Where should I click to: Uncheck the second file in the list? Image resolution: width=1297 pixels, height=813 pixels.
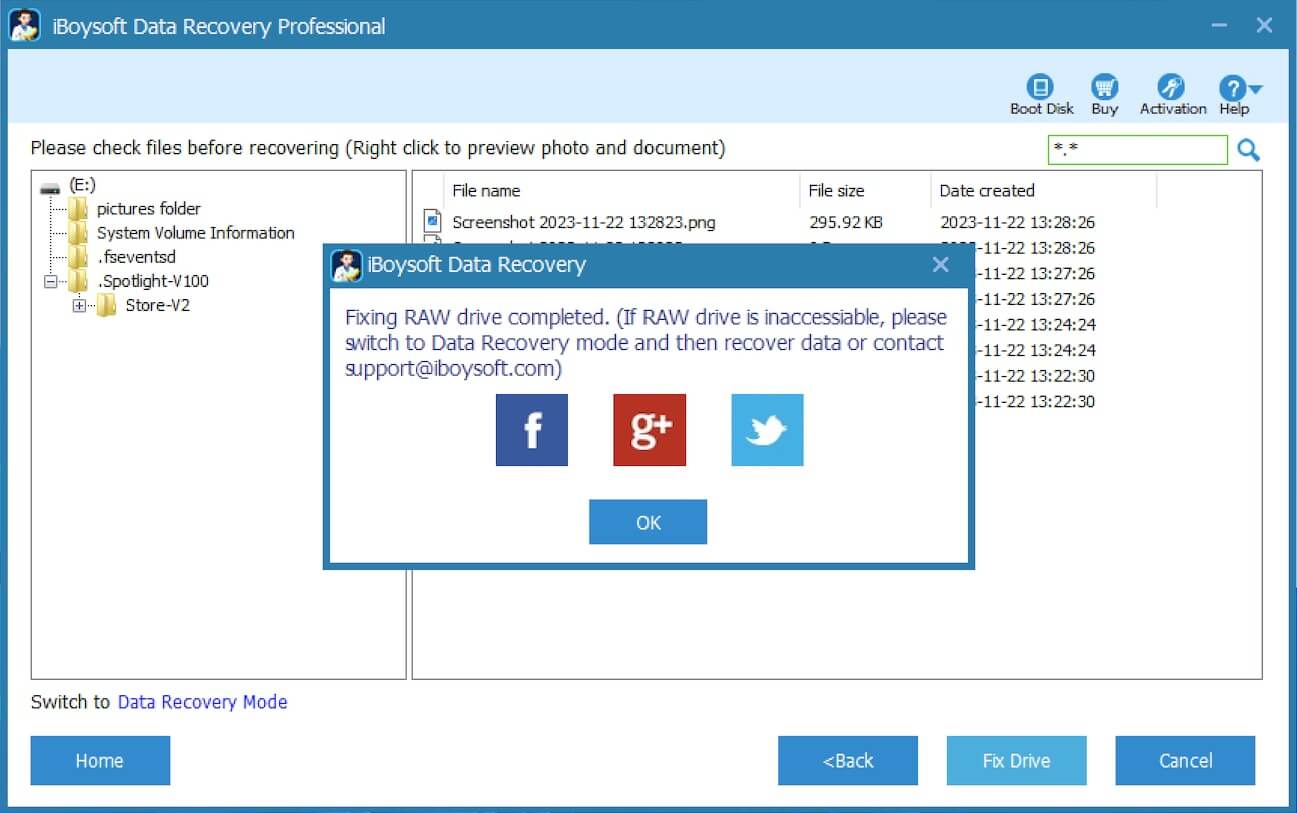coord(432,247)
